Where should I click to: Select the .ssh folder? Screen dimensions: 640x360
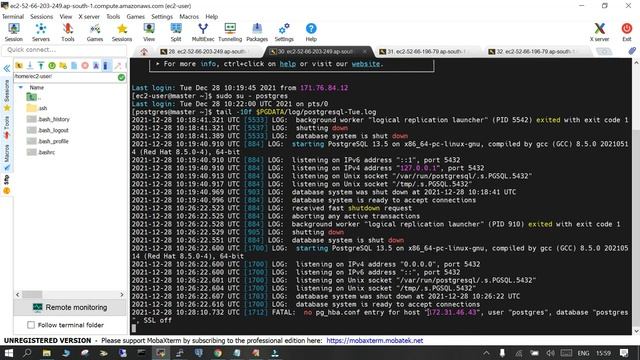37,108
